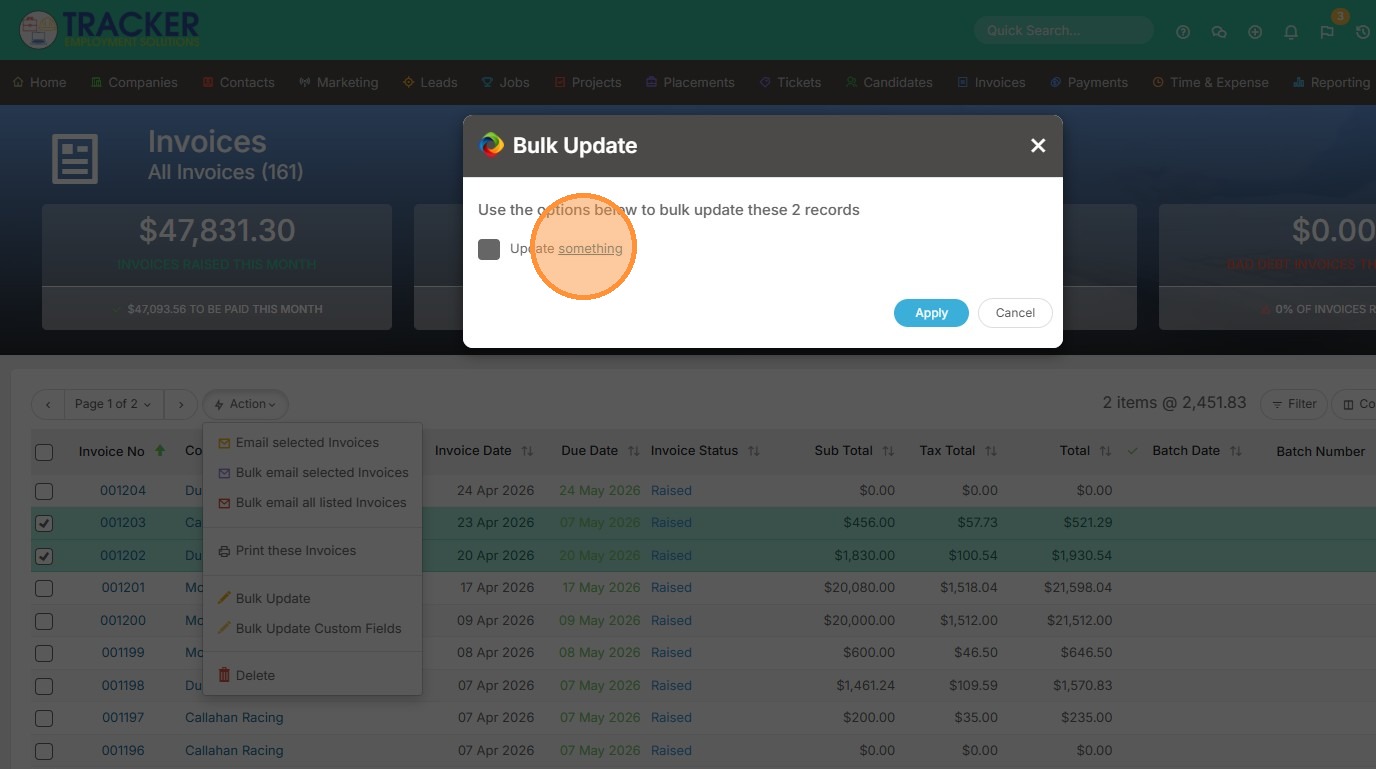
Task: Open the Leads menu
Action: click(x=430, y=82)
